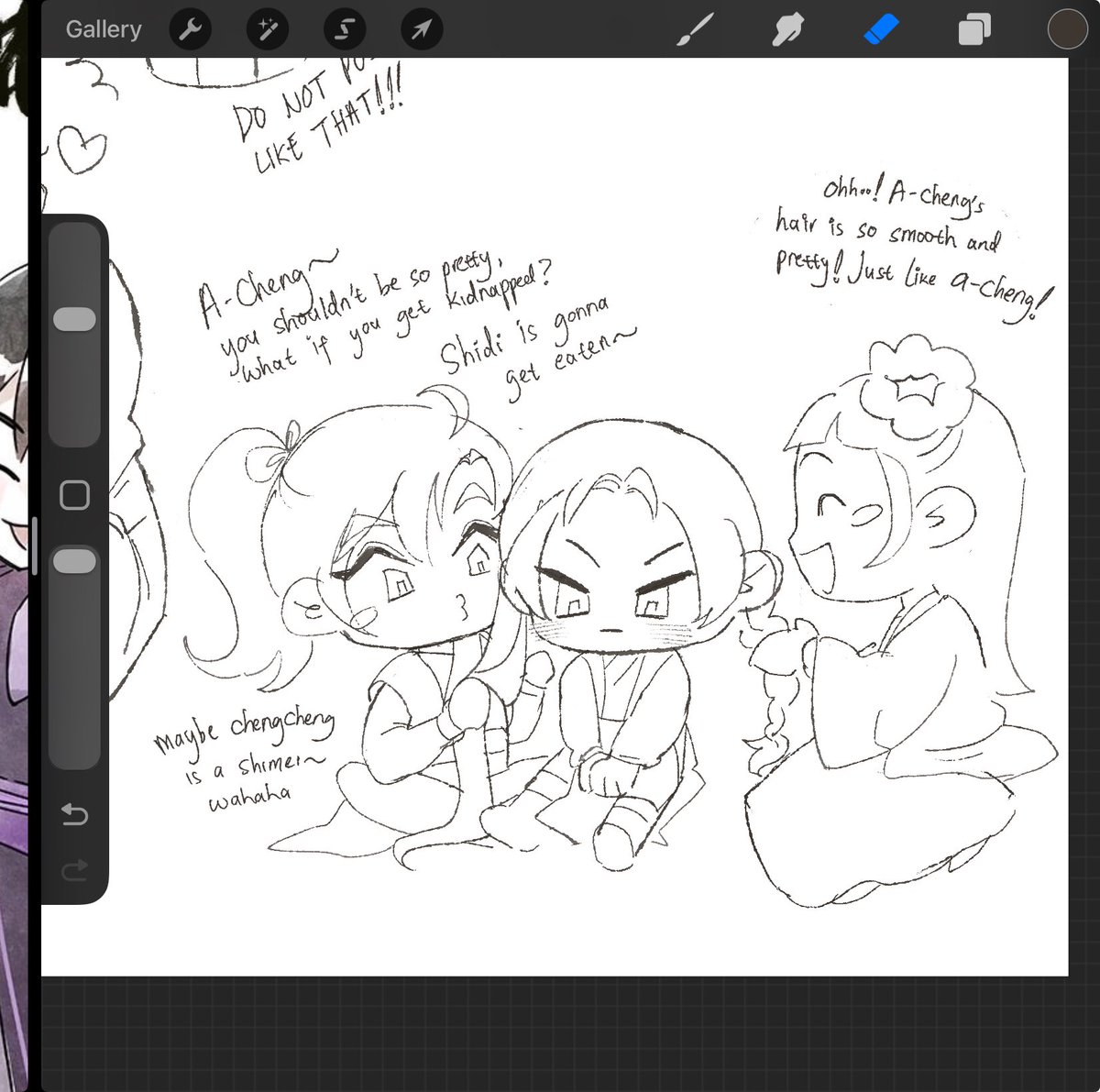1100x1092 pixels.
Task: Activate the Selection tool
Action: [345, 30]
